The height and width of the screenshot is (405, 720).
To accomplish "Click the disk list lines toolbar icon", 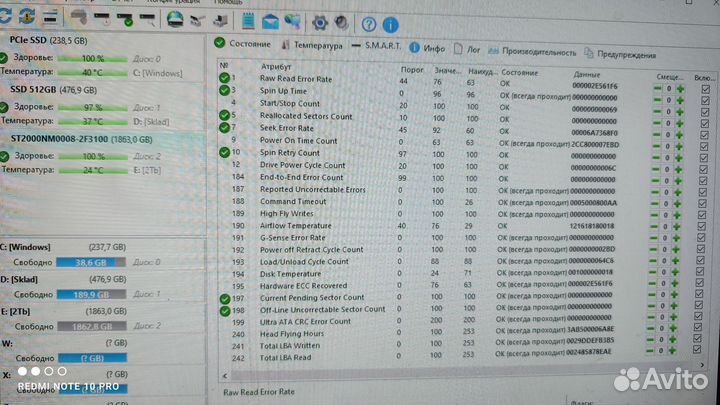I will 50,17.
